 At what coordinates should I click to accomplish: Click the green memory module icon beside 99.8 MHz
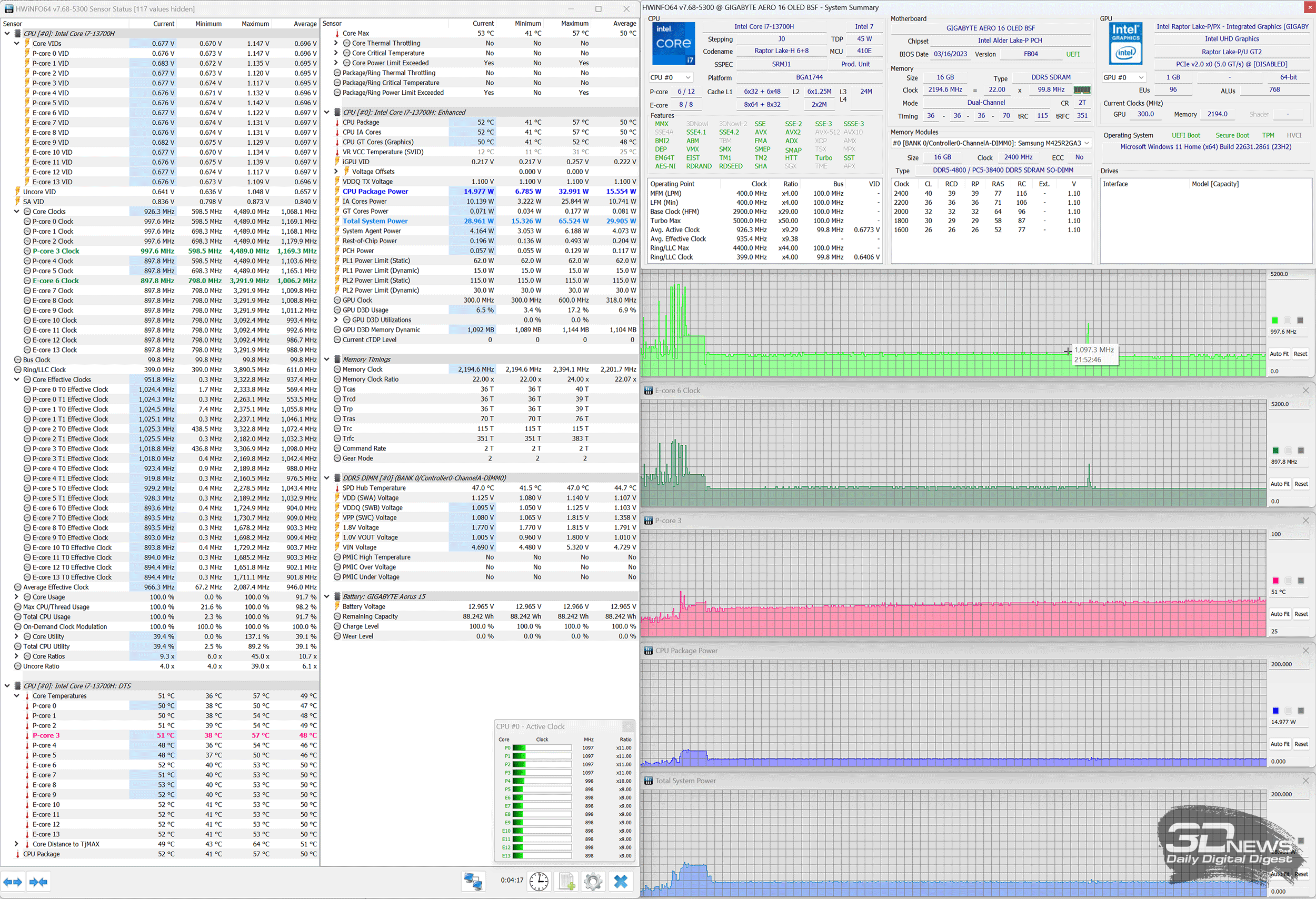coord(1082,90)
